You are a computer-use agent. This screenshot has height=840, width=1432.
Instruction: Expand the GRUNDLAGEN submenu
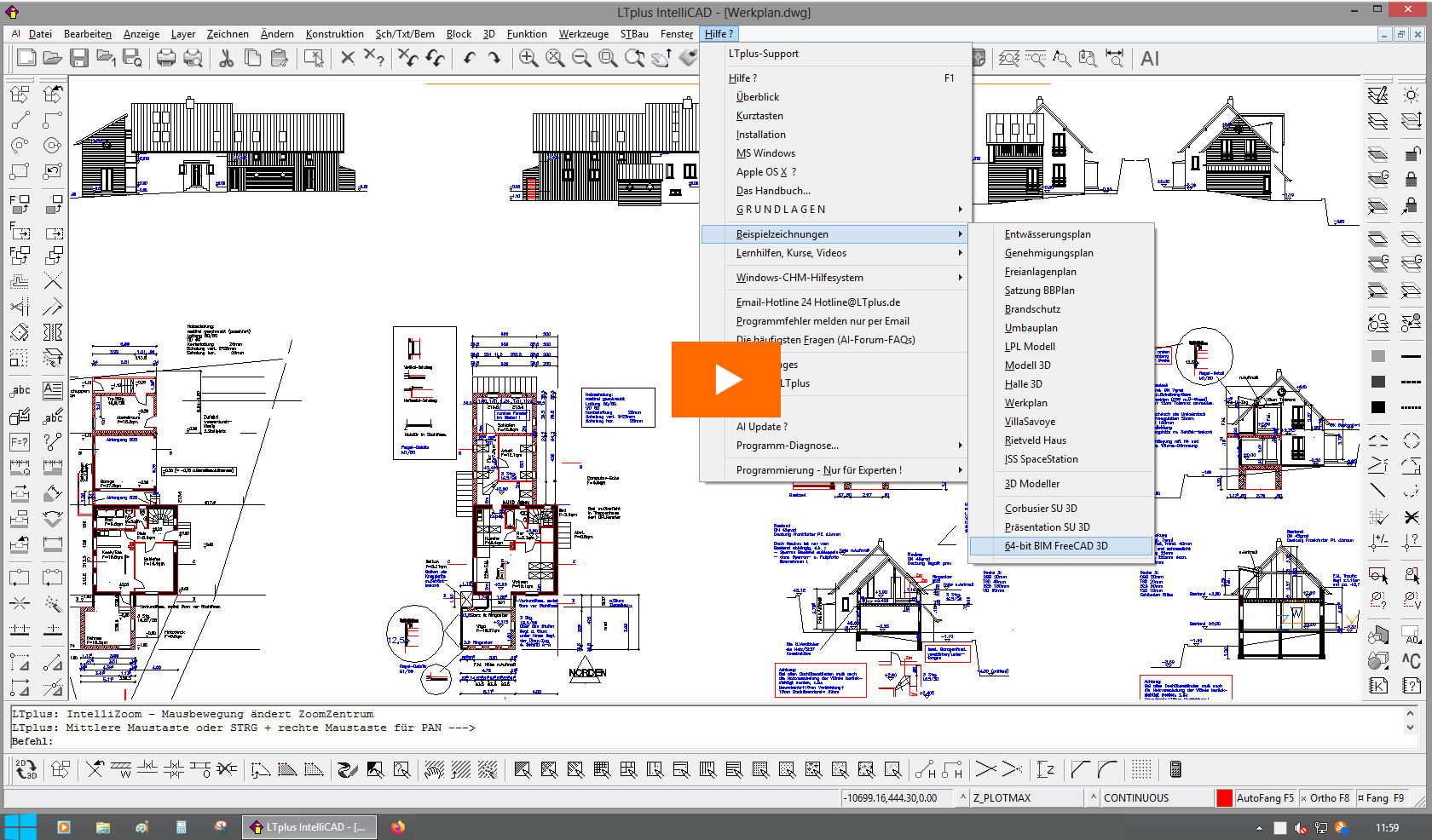click(x=834, y=210)
